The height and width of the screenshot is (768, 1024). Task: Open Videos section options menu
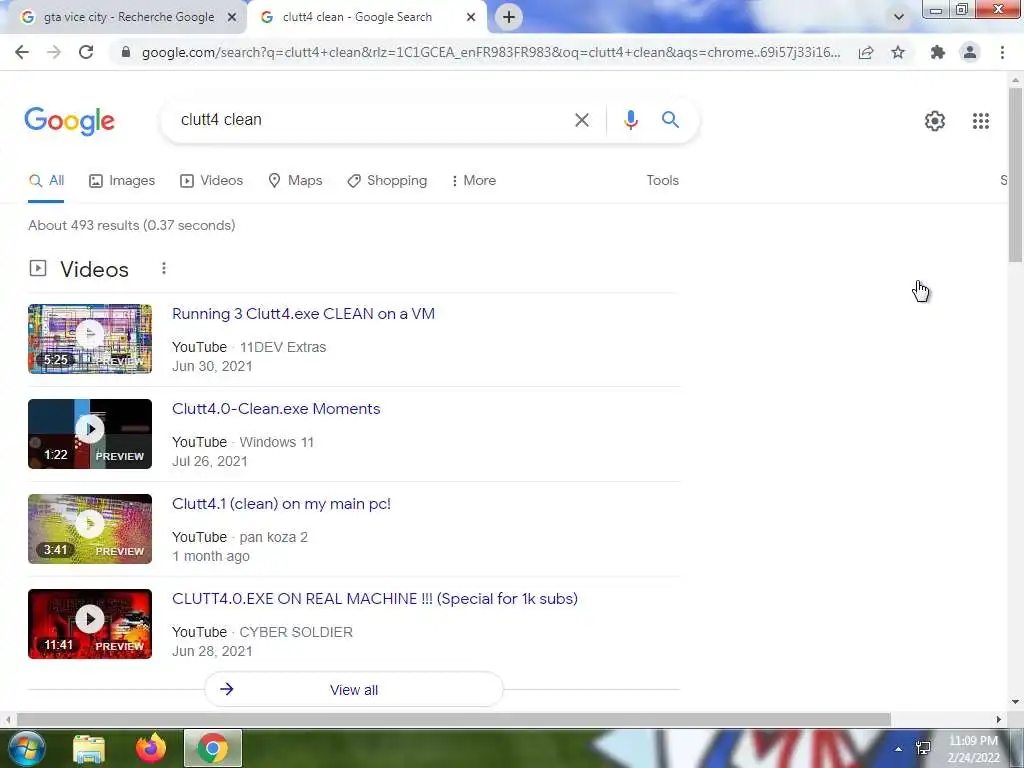164,268
